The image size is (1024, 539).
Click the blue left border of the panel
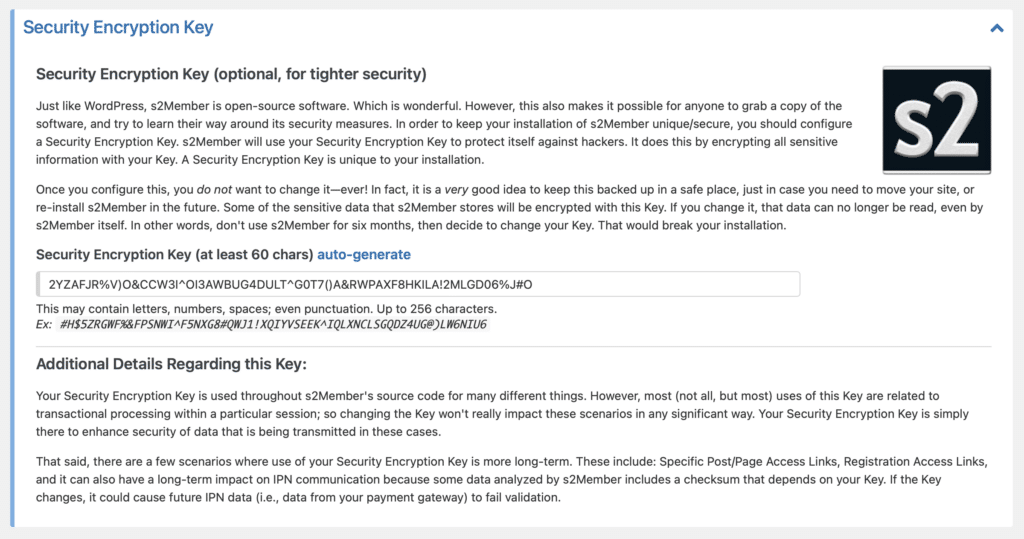(12, 268)
